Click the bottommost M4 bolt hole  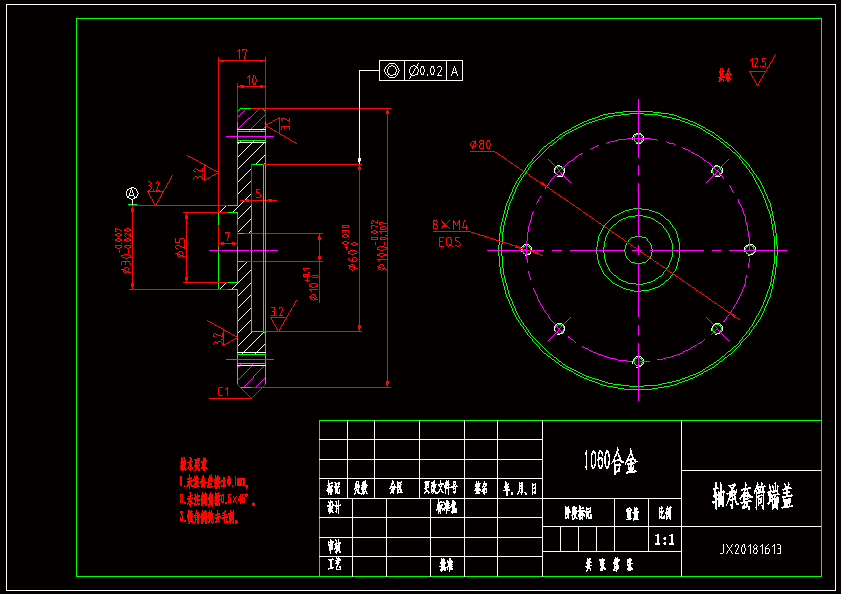point(638,360)
